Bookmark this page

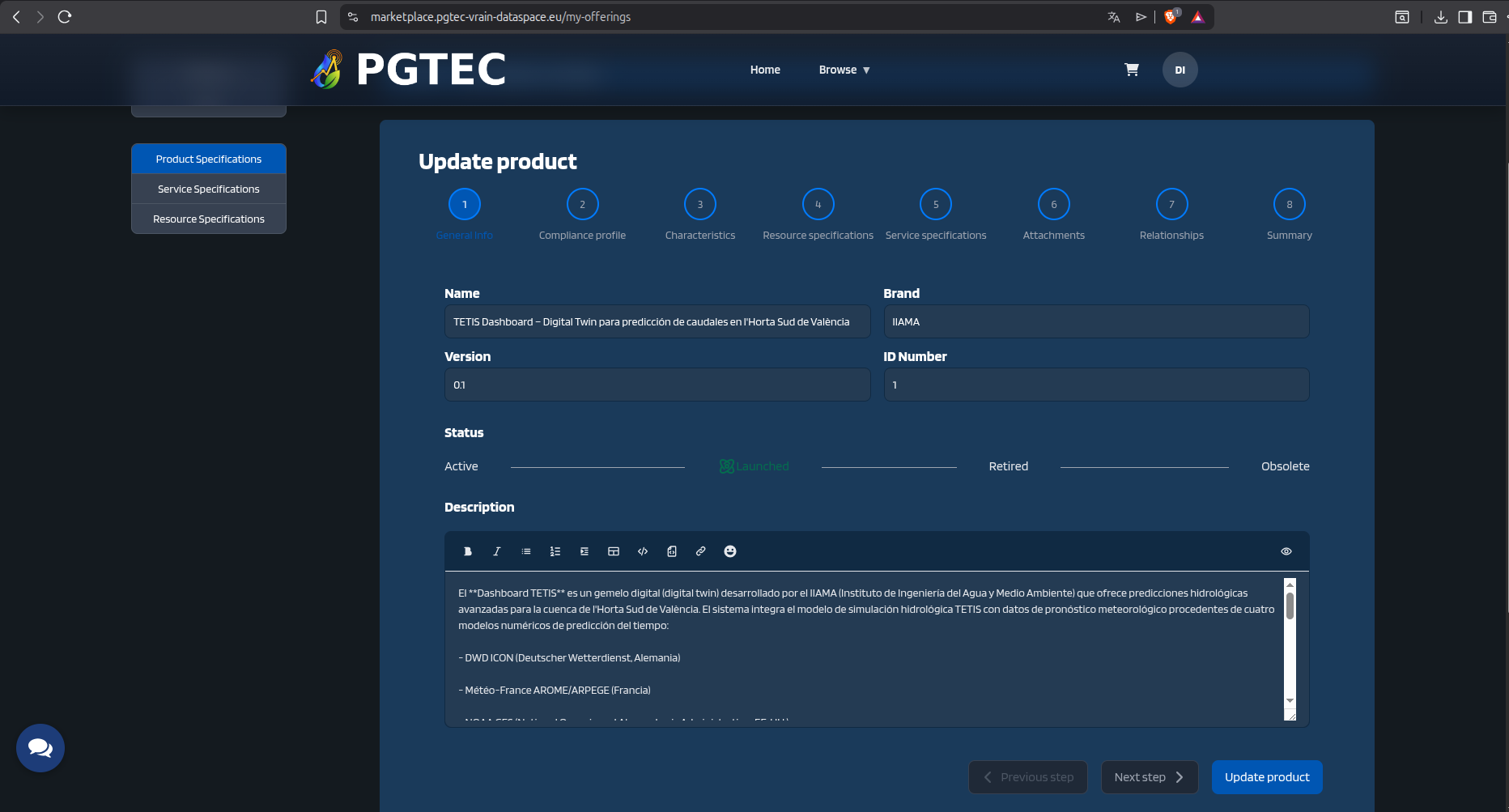[x=321, y=17]
